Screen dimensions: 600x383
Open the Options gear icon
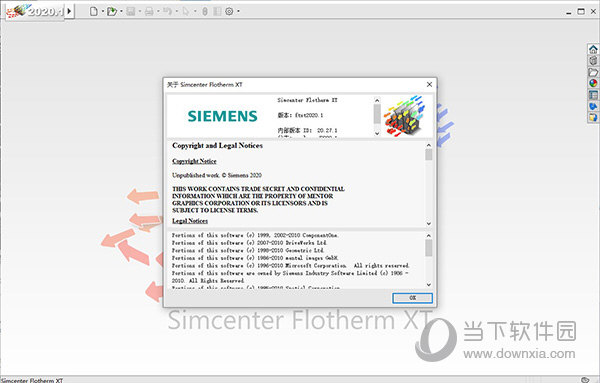tap(229, 11)
